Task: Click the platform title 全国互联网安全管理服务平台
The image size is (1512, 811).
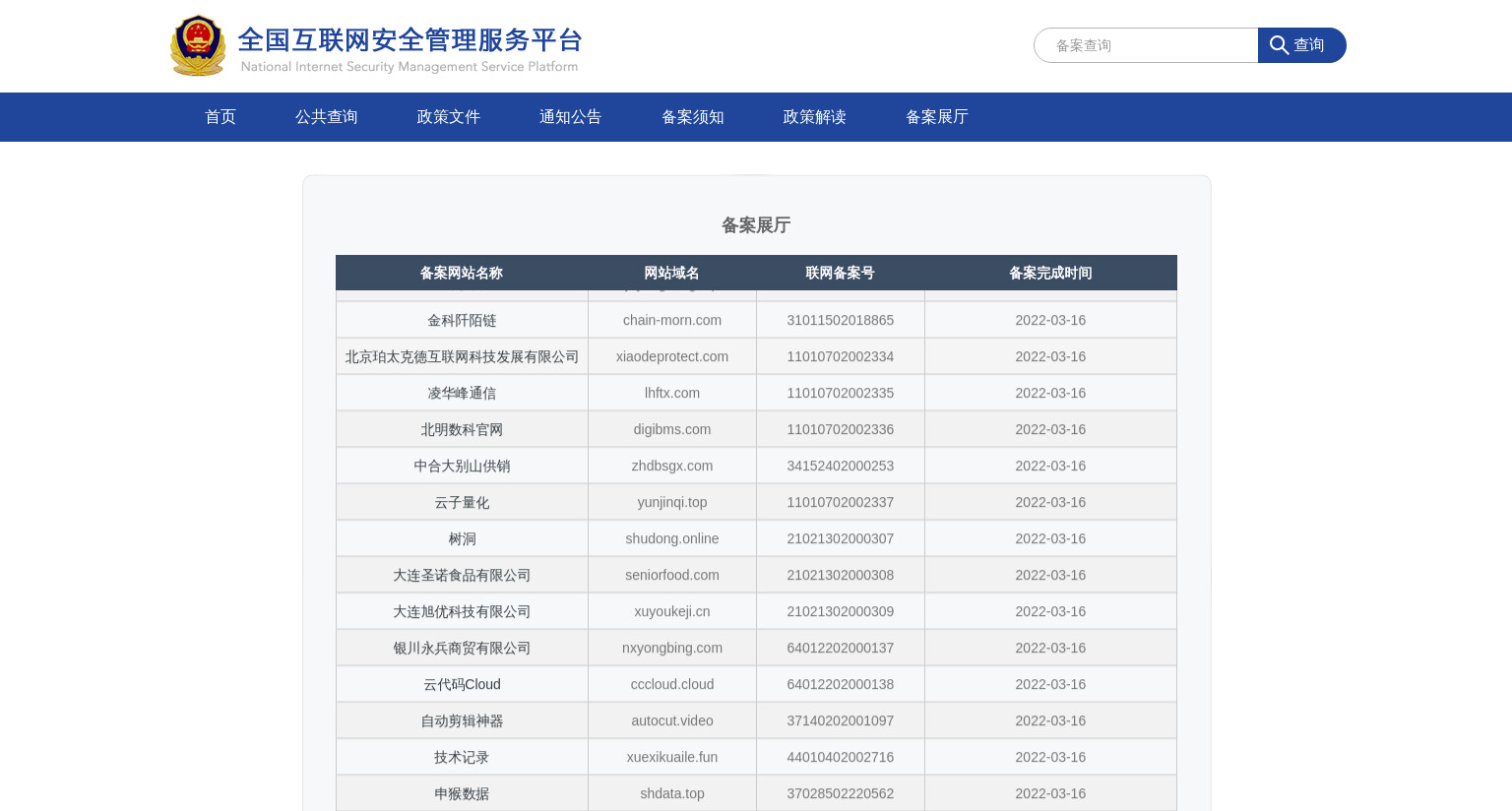Action: click(410, 40)
